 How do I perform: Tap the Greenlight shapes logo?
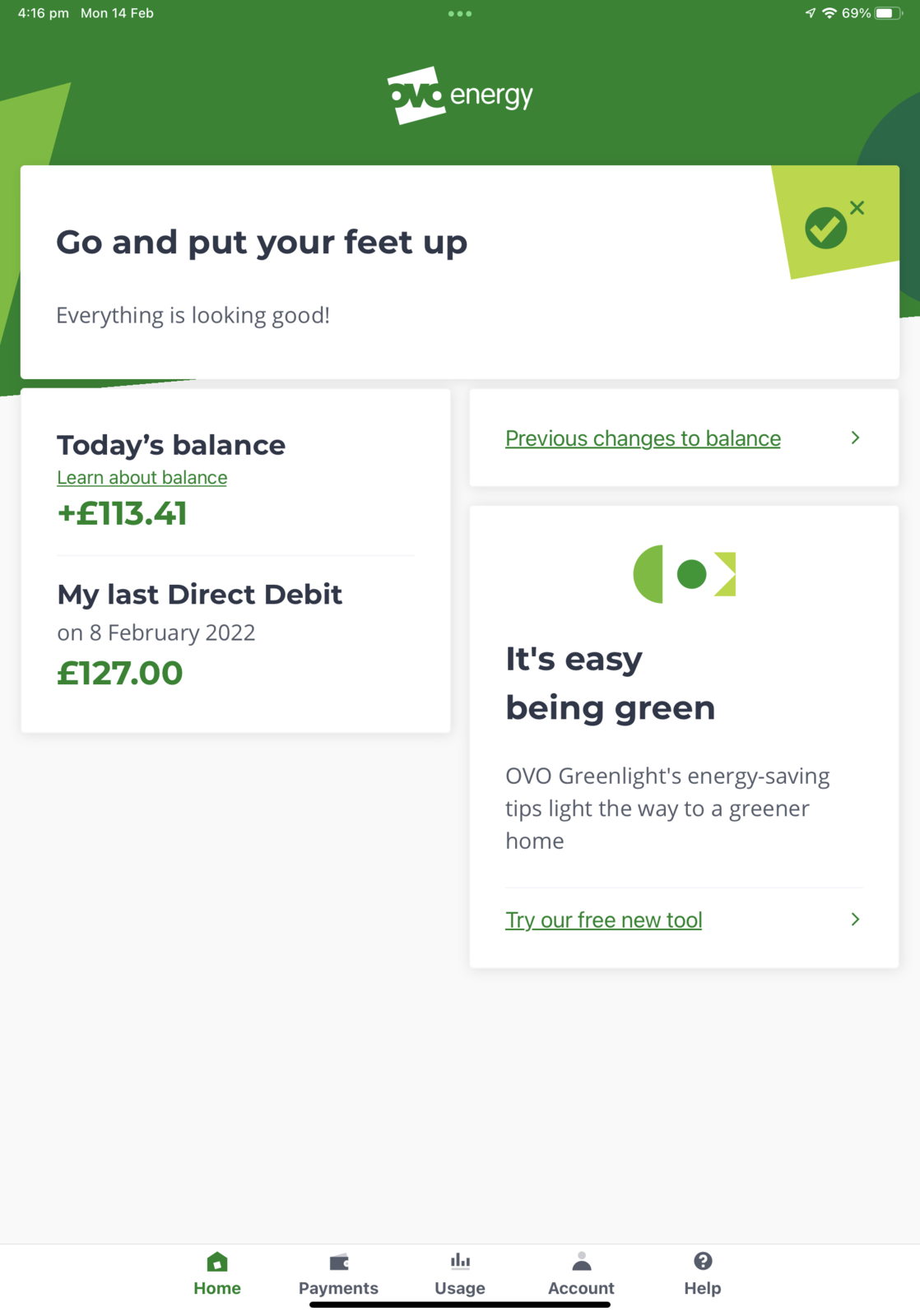point(684,574)
